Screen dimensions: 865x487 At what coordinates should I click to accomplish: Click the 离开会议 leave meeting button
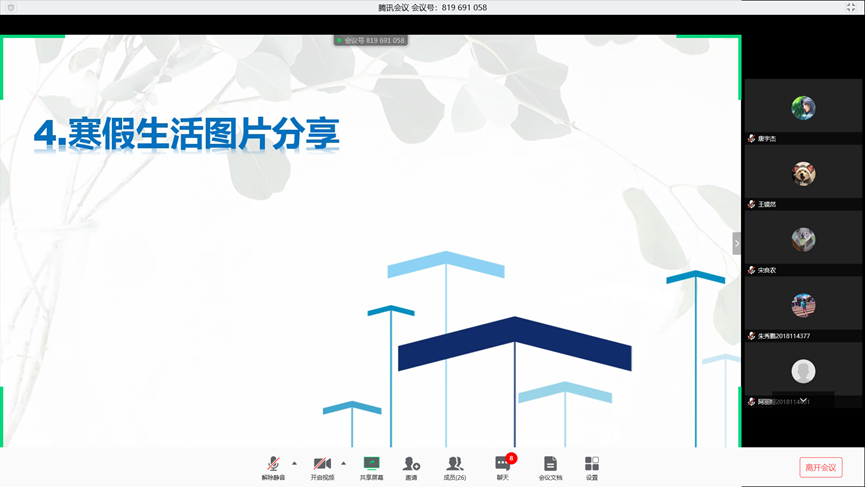[x=821, y=467]
